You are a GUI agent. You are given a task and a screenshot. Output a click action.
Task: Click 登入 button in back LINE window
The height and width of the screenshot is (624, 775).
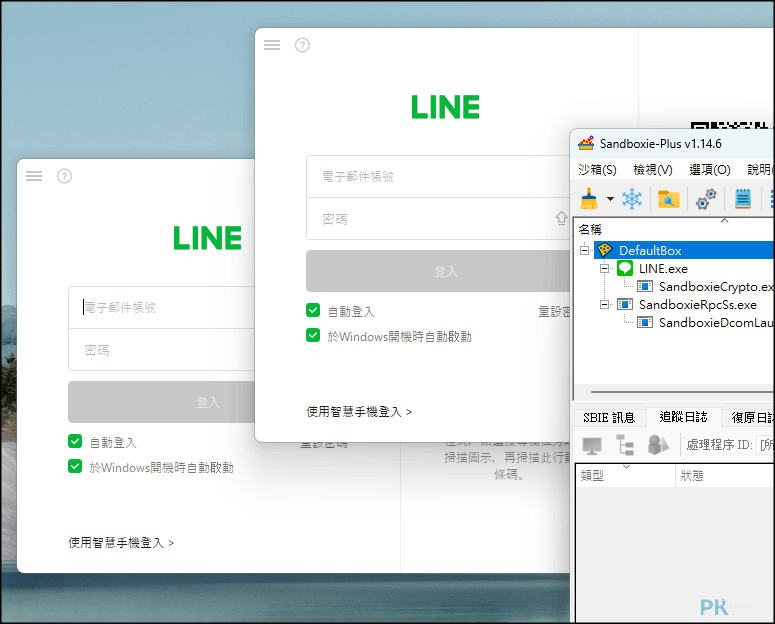click(161, 402)
